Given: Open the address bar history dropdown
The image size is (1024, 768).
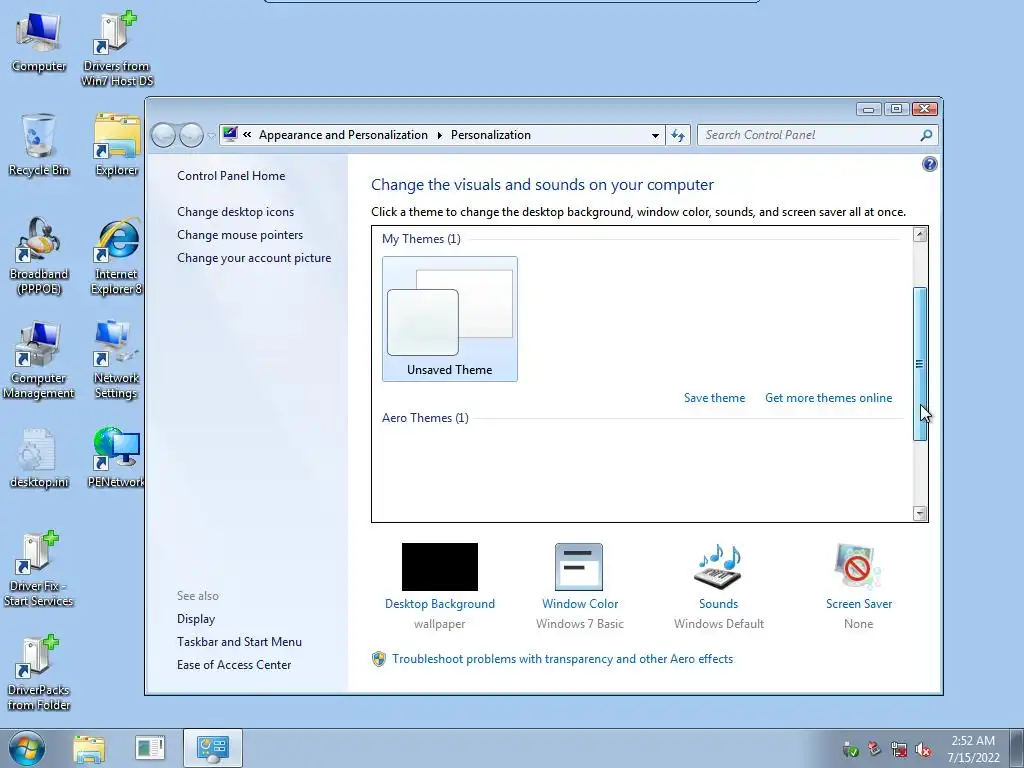Looking at the screenshot, I should pyautogui.click(x=655, y=135).
